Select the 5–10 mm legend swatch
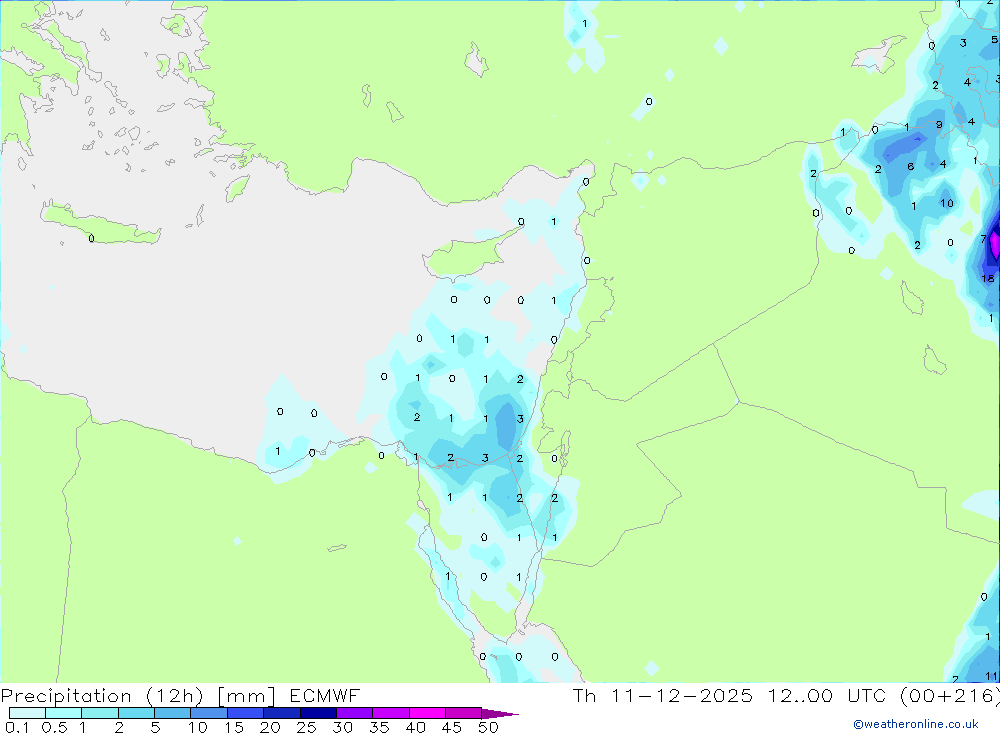 [173, 713]
